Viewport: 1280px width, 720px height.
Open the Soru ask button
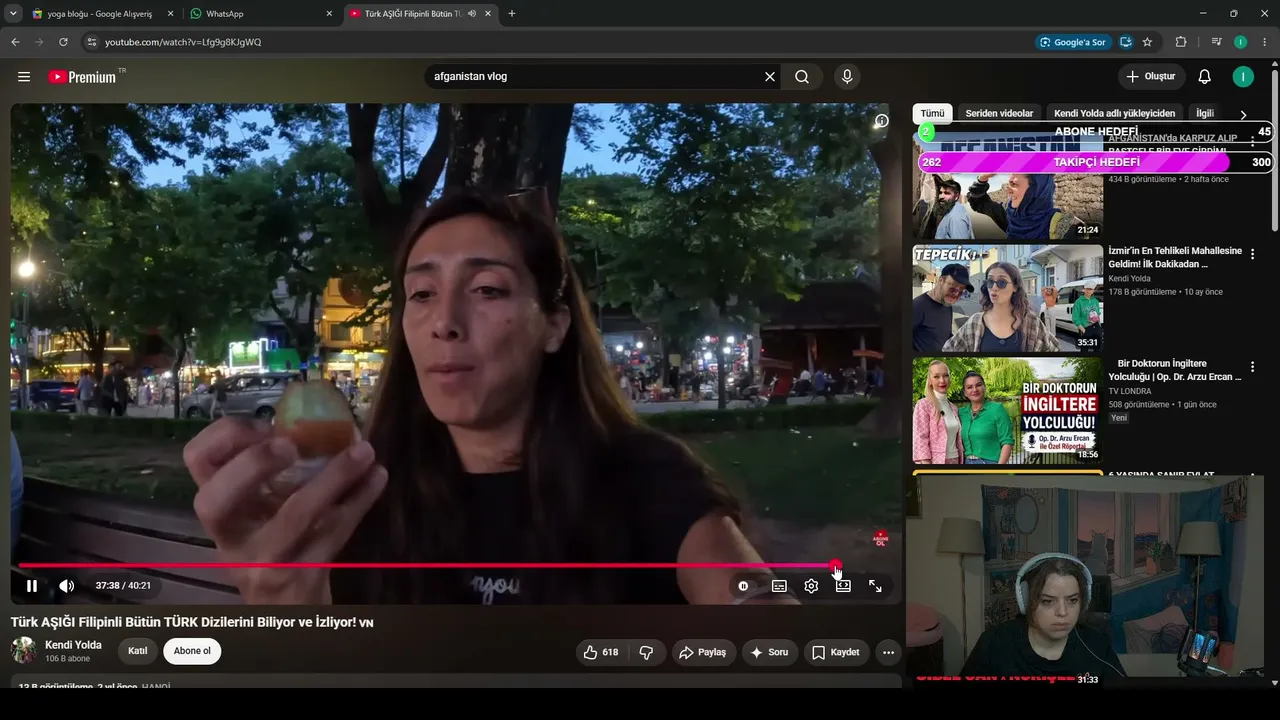tap(769, 652)
